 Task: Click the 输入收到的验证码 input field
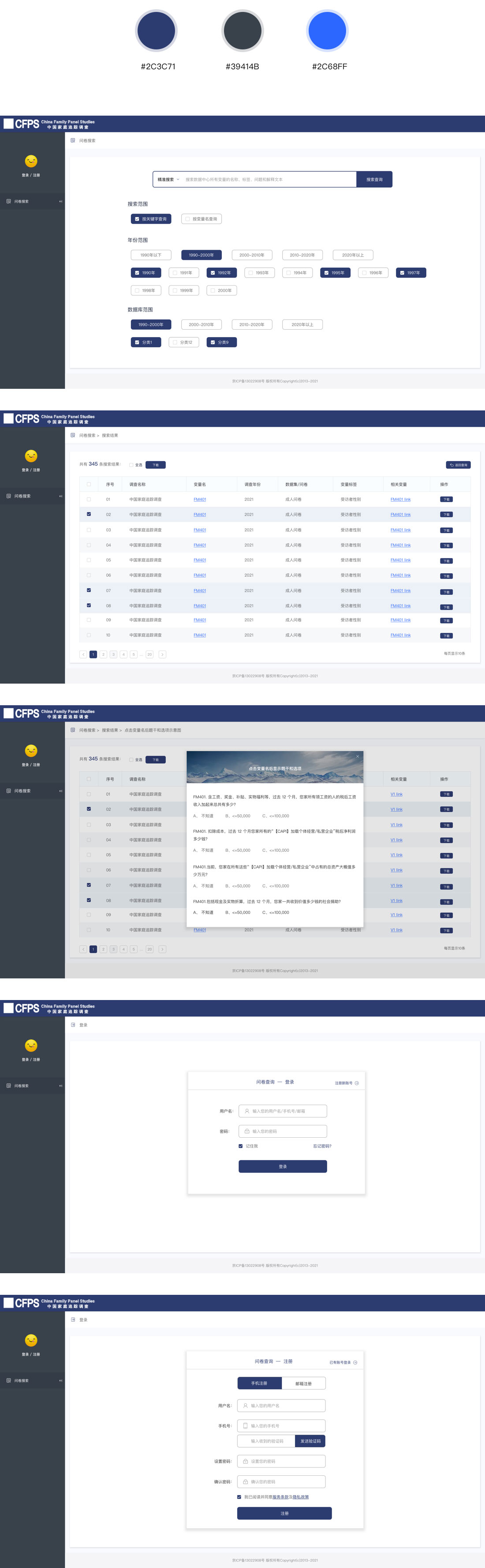pos(267,1441)
